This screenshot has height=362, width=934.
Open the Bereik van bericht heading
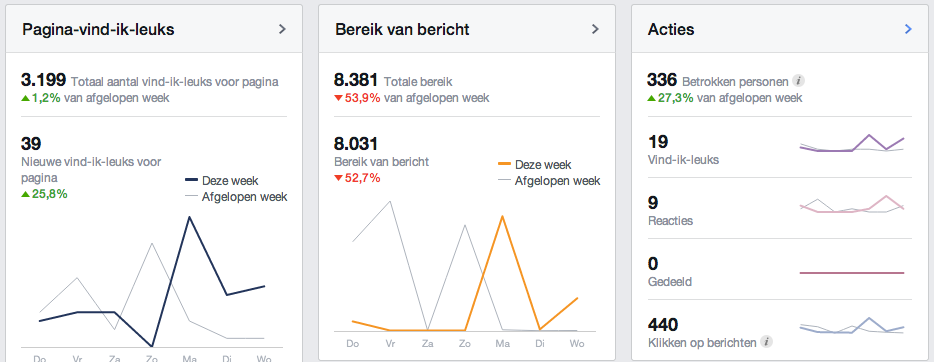[x=402, y=29]
